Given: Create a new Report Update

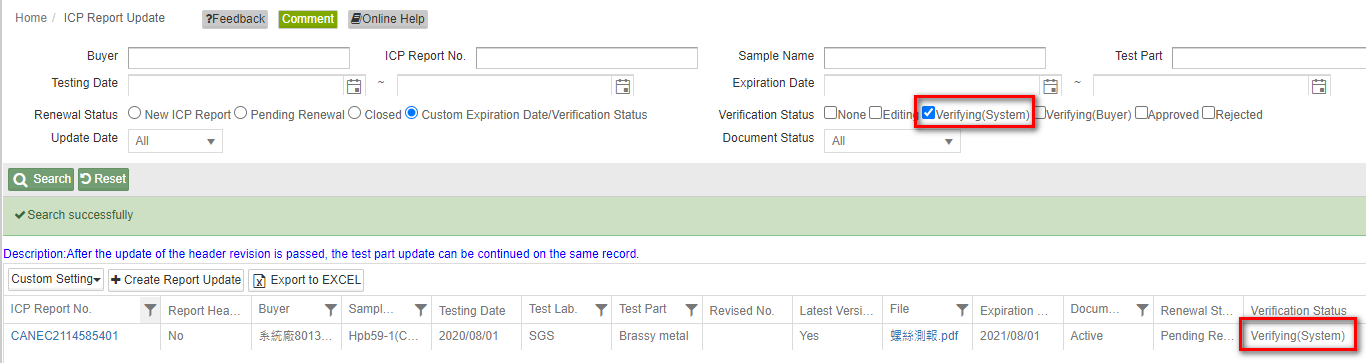Looking at the screenshot, I should (x=176, y=280).
